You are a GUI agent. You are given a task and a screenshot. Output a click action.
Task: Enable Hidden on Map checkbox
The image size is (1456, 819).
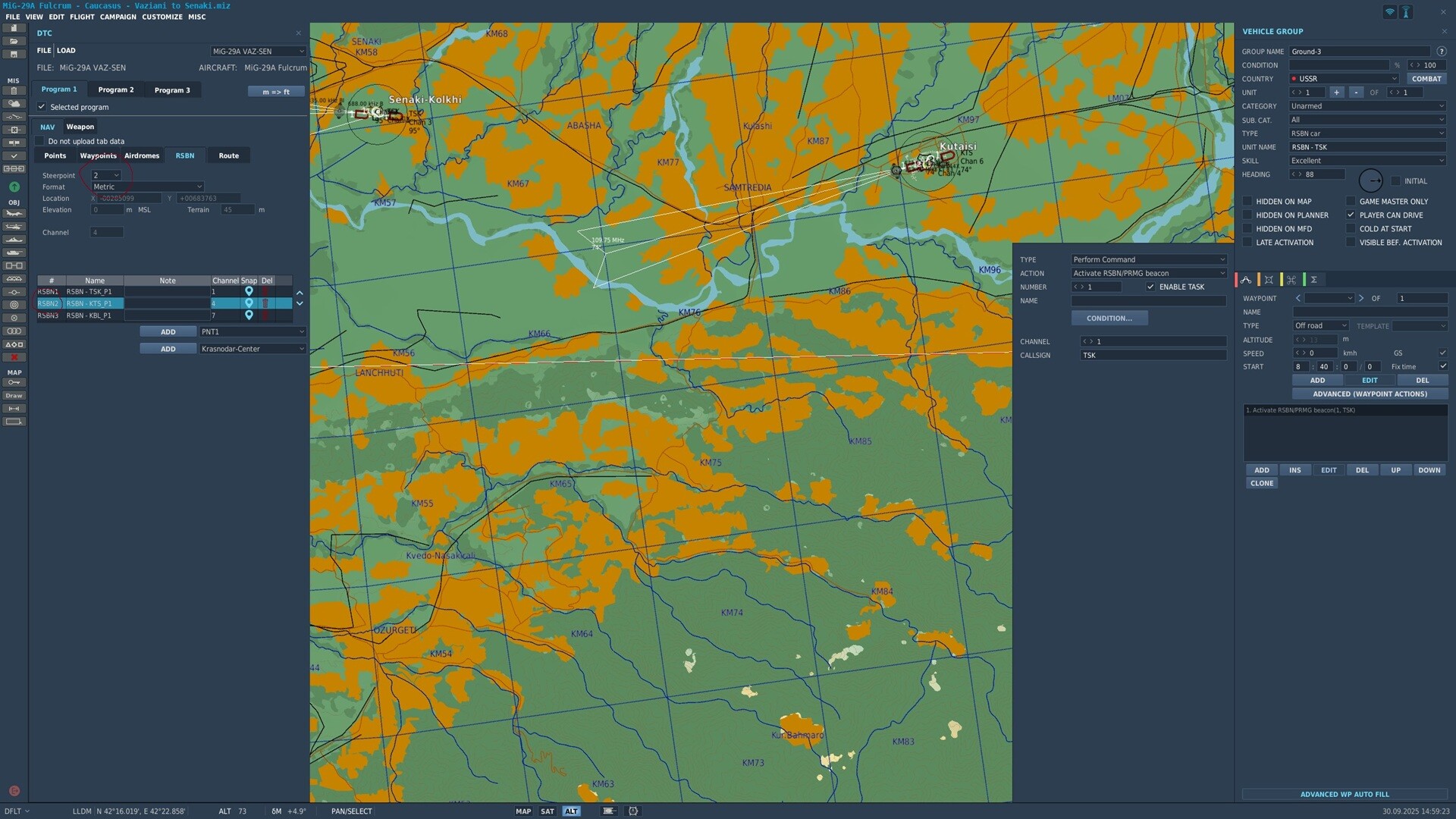tap(1247, 202)
